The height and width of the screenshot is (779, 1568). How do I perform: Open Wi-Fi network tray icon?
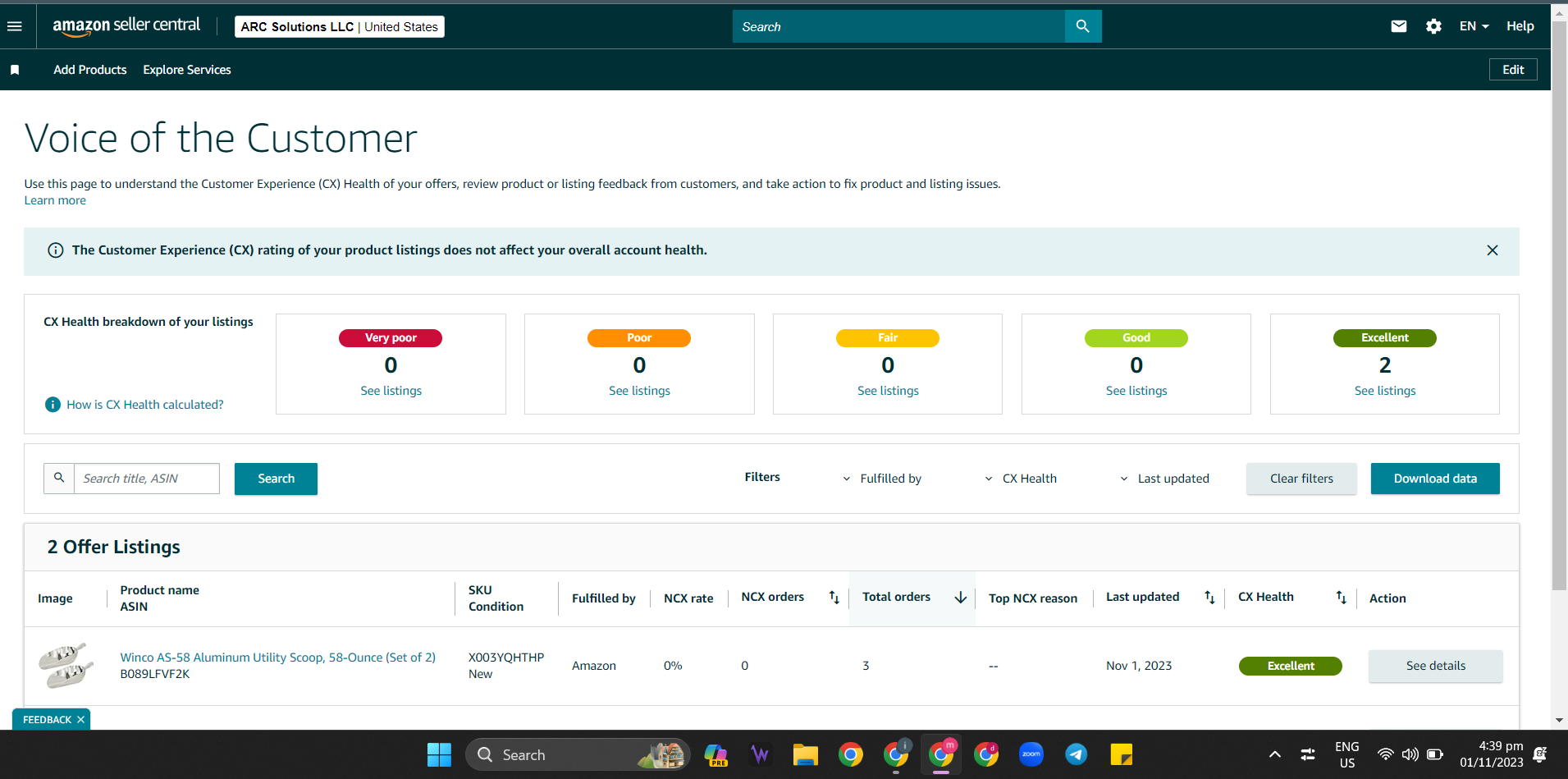(x=1385, y=754)
